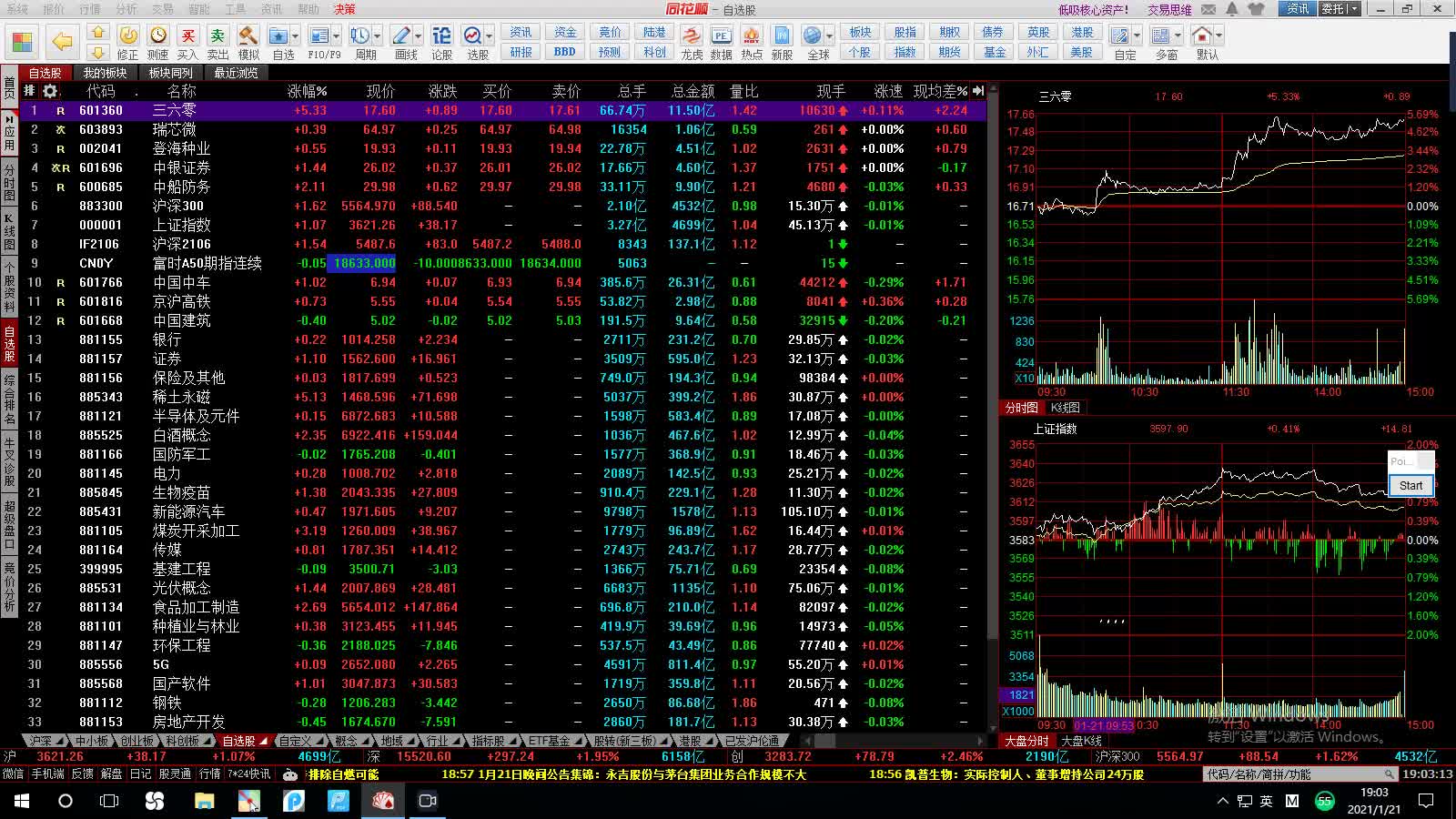The image size is (1456, 819).
Task: Expand the 多窗 dropdown arrow
Action: click(1178, 36)
